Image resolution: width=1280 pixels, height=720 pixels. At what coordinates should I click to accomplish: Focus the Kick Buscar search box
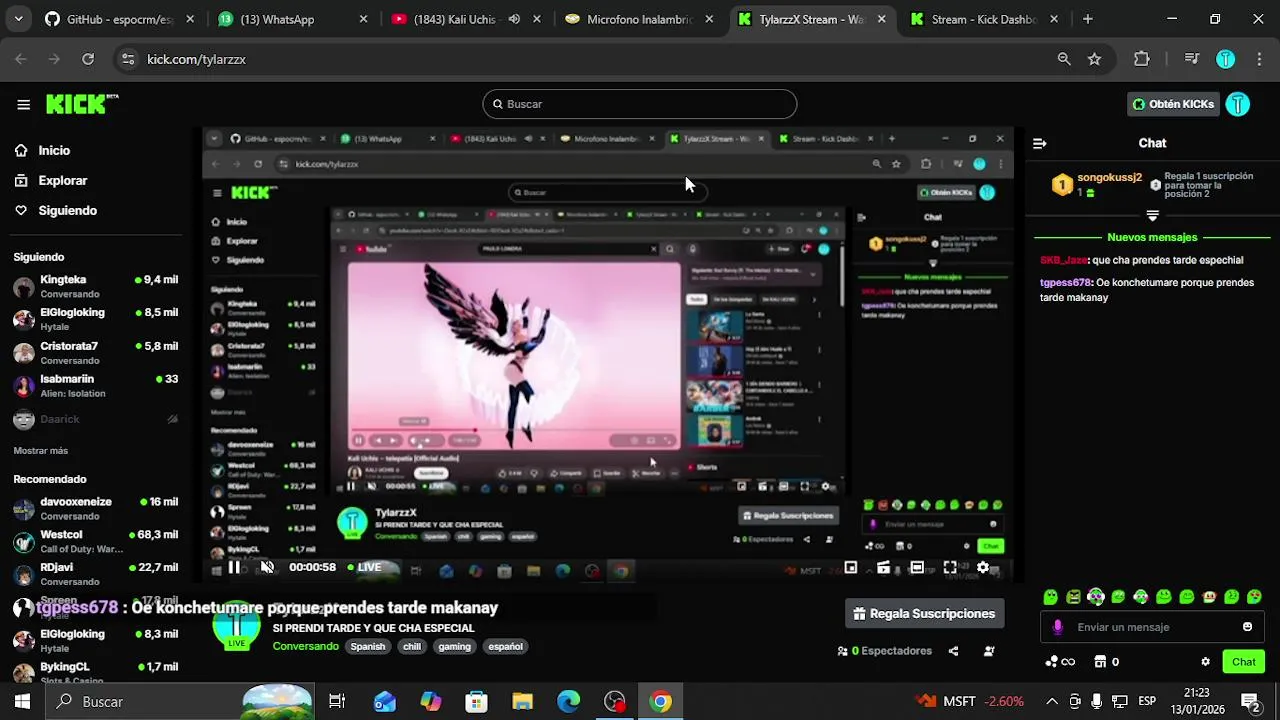640,104
